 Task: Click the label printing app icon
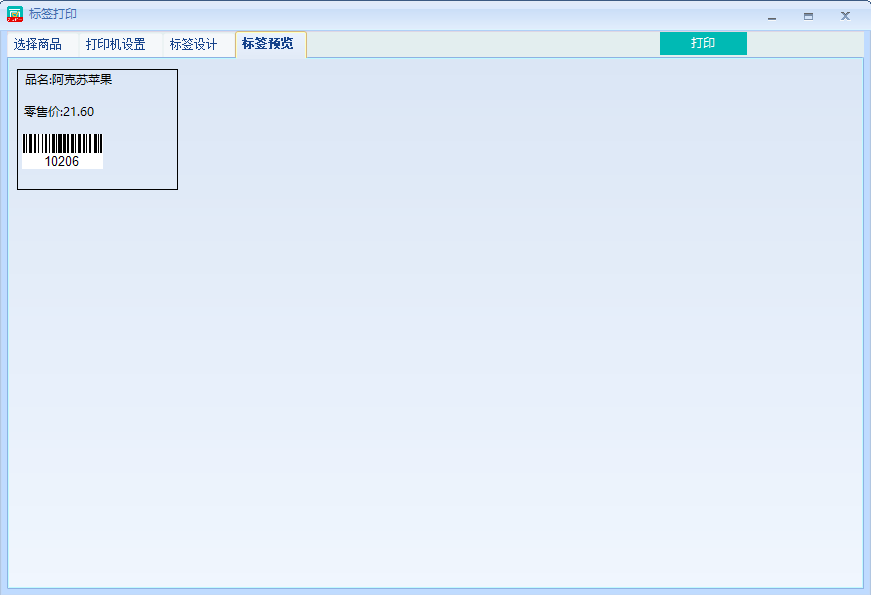(x=15, y=15)
